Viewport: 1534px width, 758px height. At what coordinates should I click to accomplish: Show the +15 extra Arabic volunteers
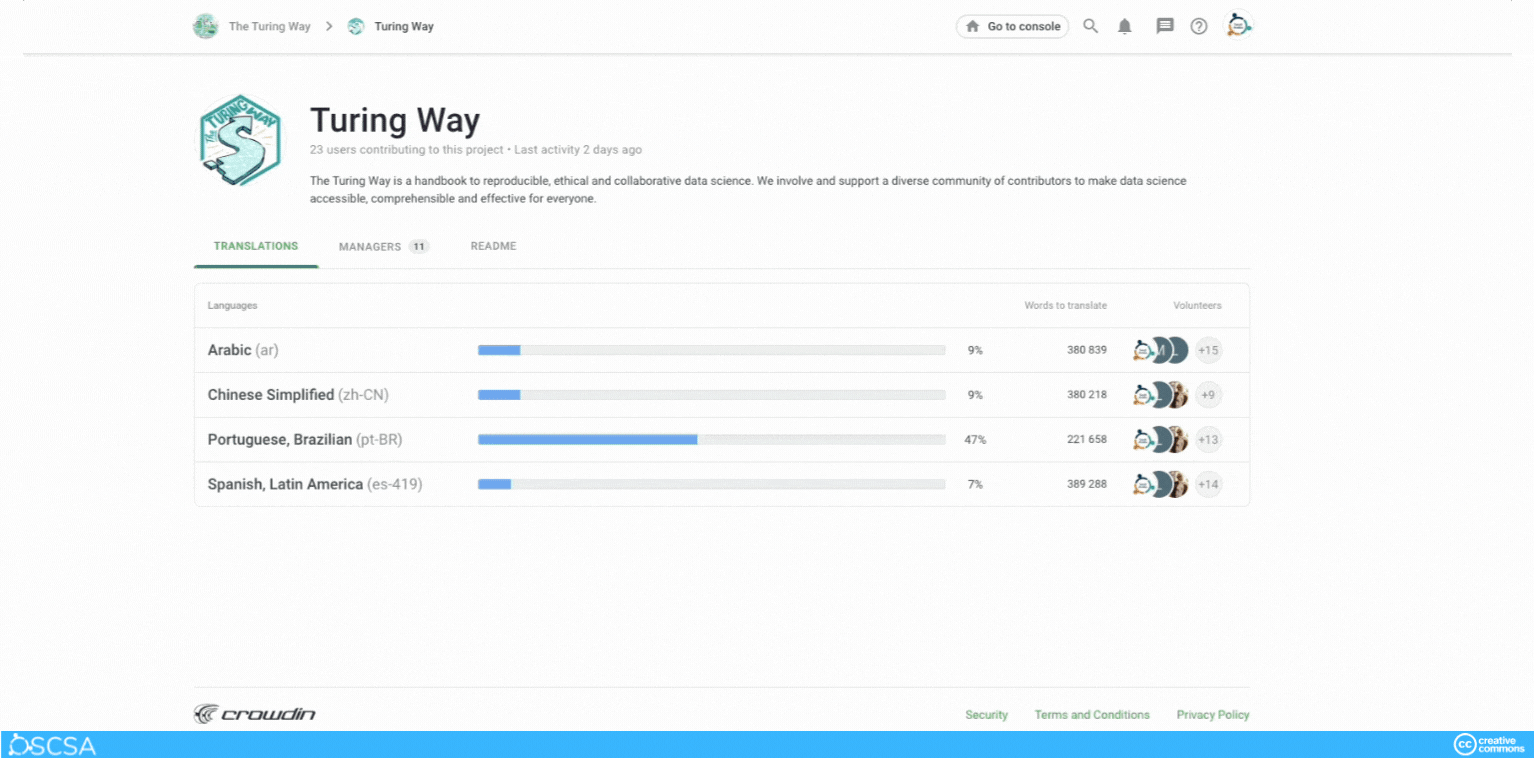[1208, 350]
